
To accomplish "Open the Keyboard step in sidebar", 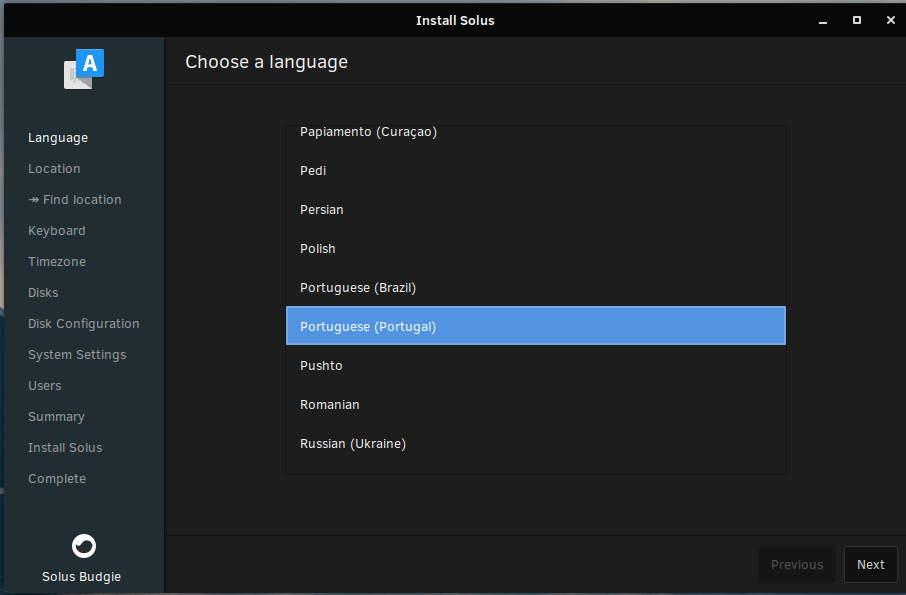I will (x=57, y=230).
